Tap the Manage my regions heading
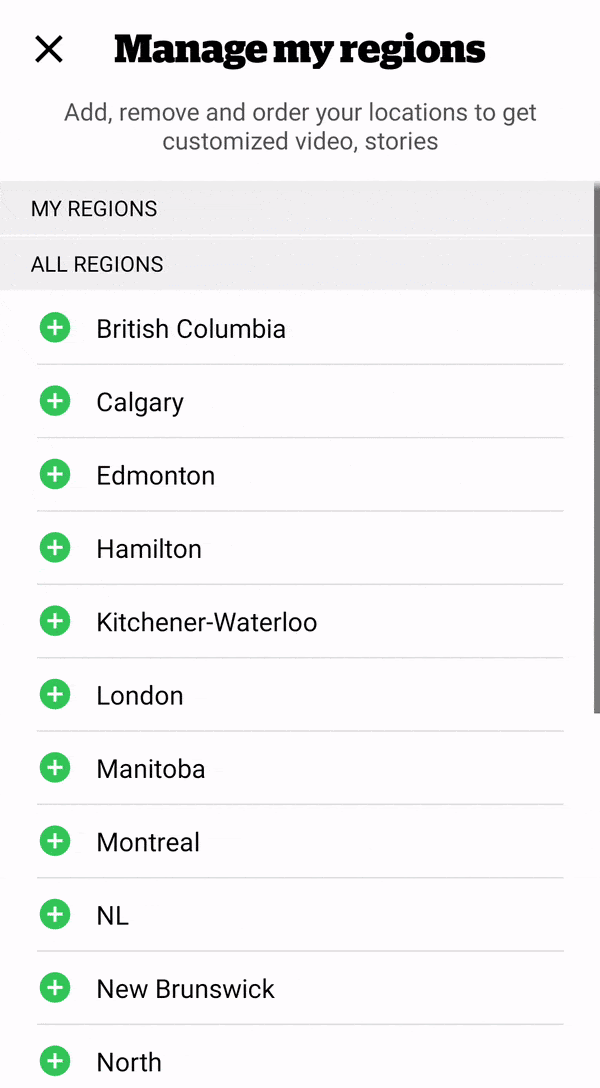 click(299, 49)
